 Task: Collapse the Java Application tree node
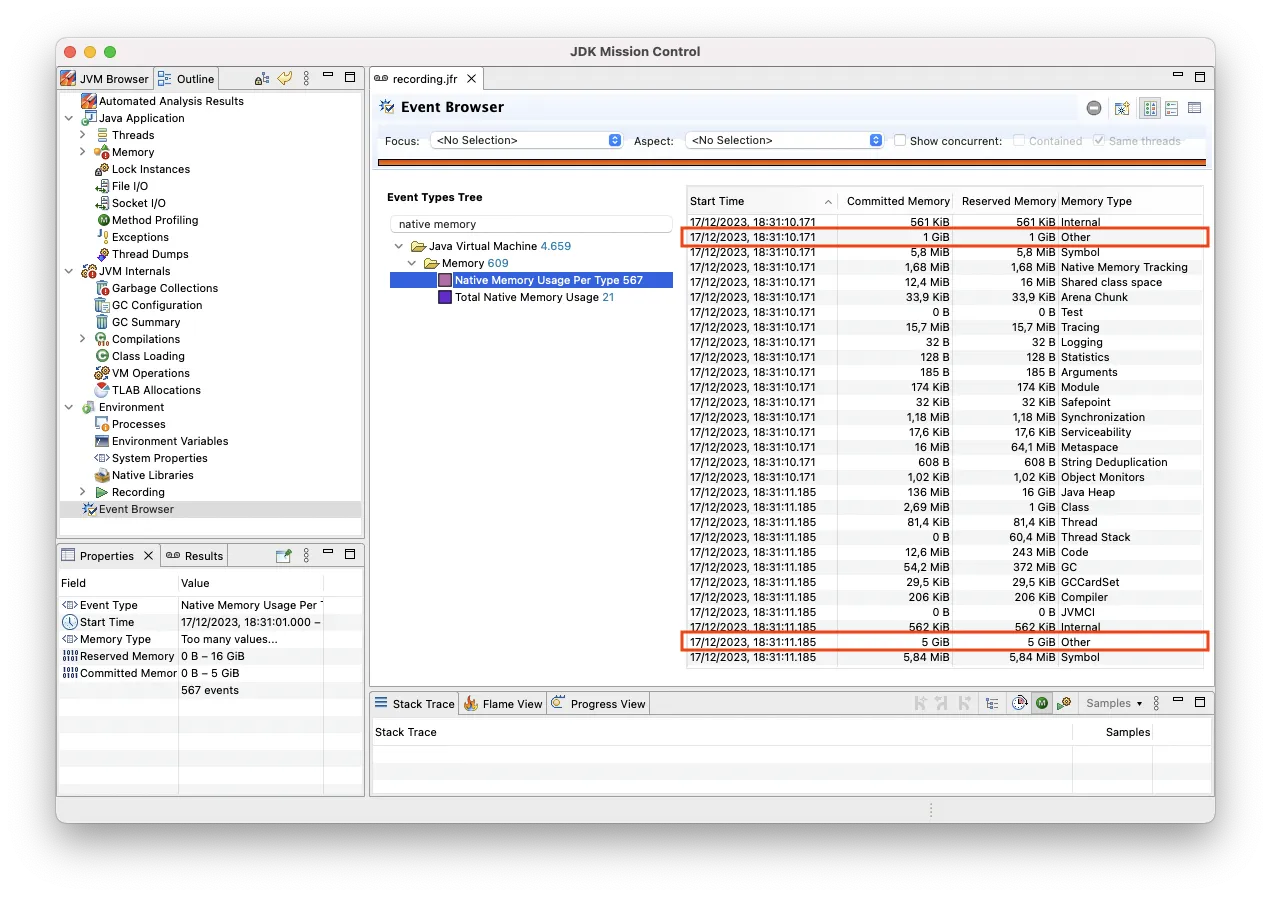click(x=69, y=118)
